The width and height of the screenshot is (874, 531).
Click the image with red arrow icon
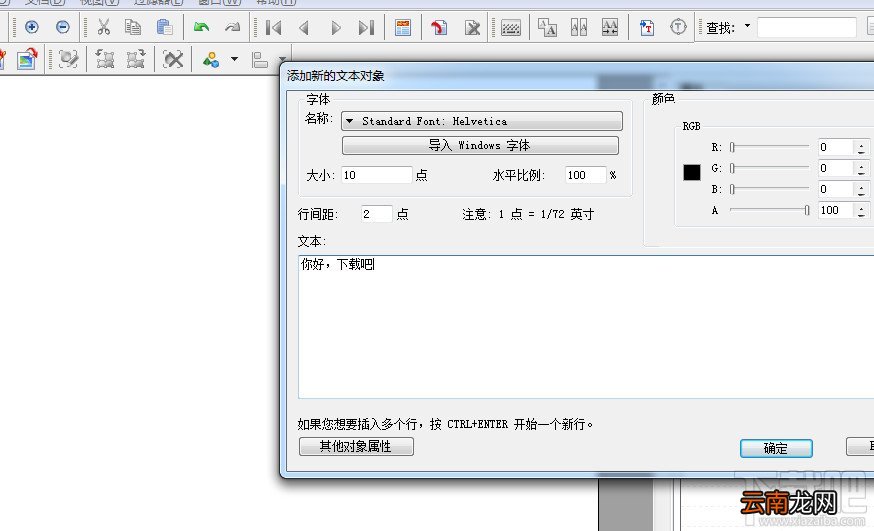tap(27, 59)
